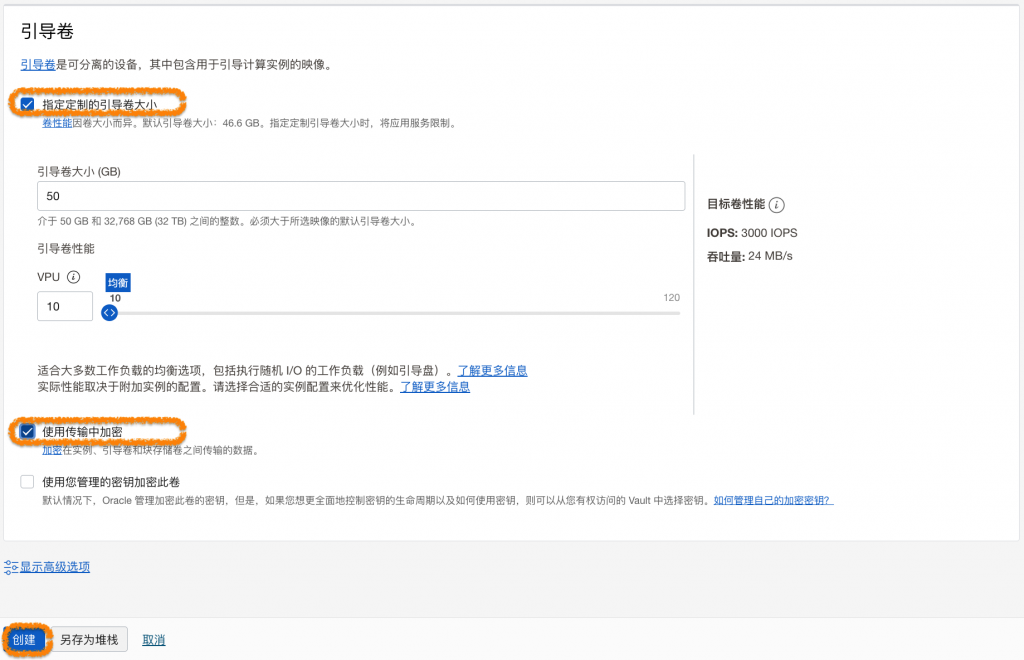
Task: Click the 另存为堆栈 button
Action: pos(89,640)
